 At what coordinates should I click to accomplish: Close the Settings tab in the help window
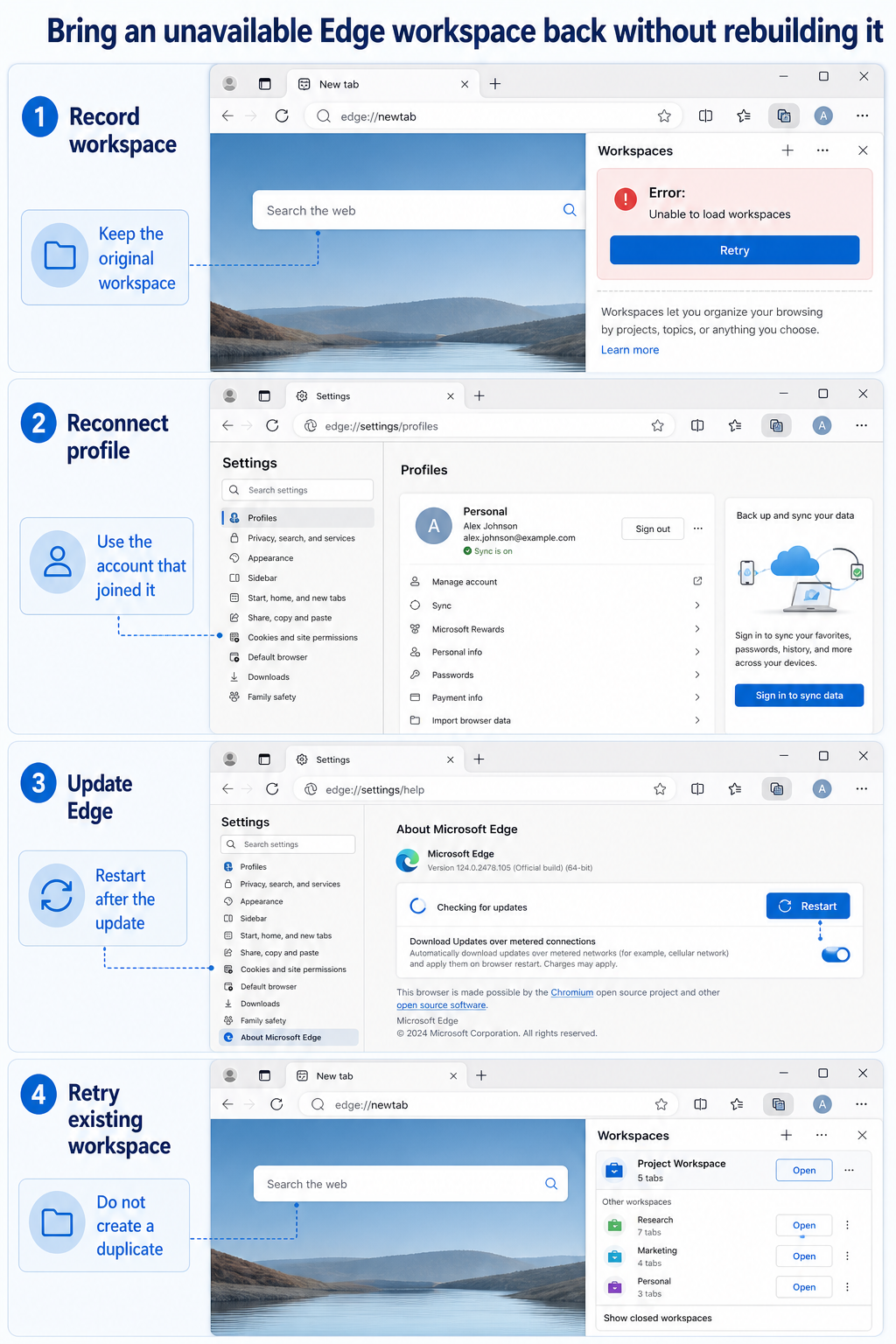[x=451, y=759]
